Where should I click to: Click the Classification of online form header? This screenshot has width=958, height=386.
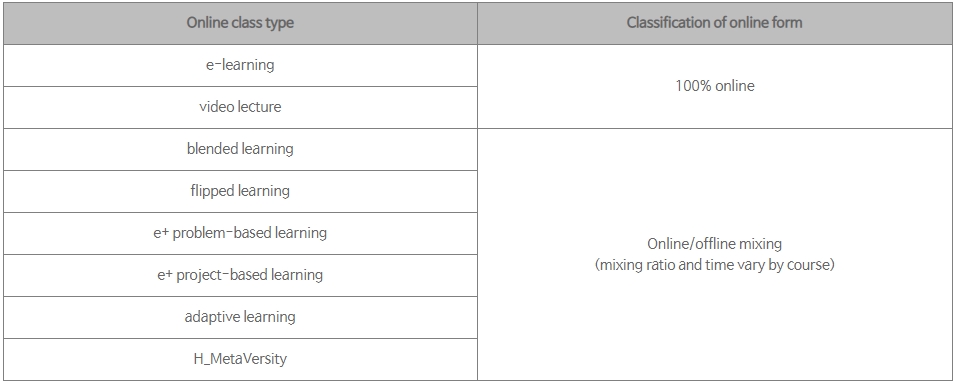pos(714,23)
